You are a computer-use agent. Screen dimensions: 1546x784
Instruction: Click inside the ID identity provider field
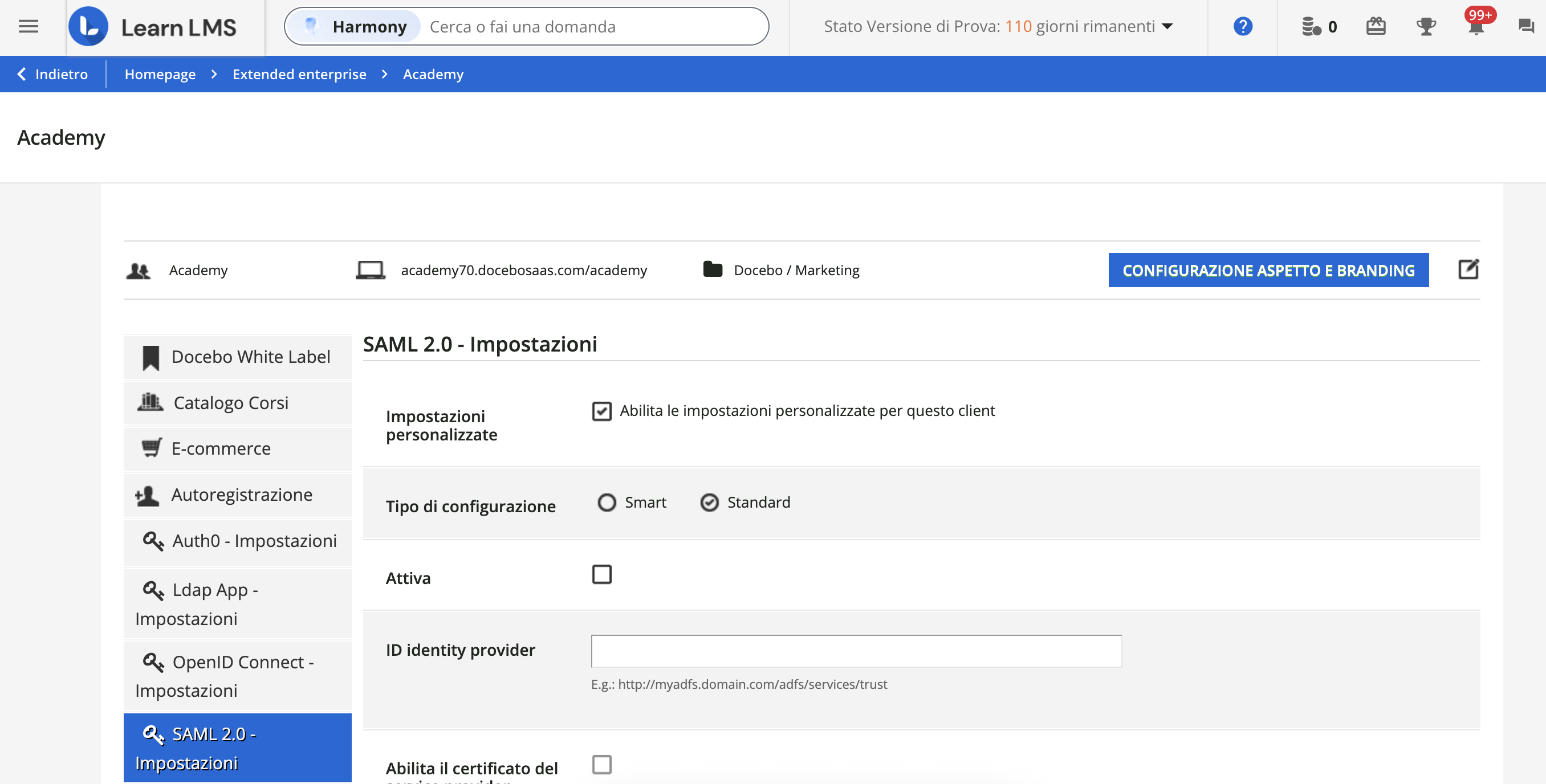[x=855, y=651]
